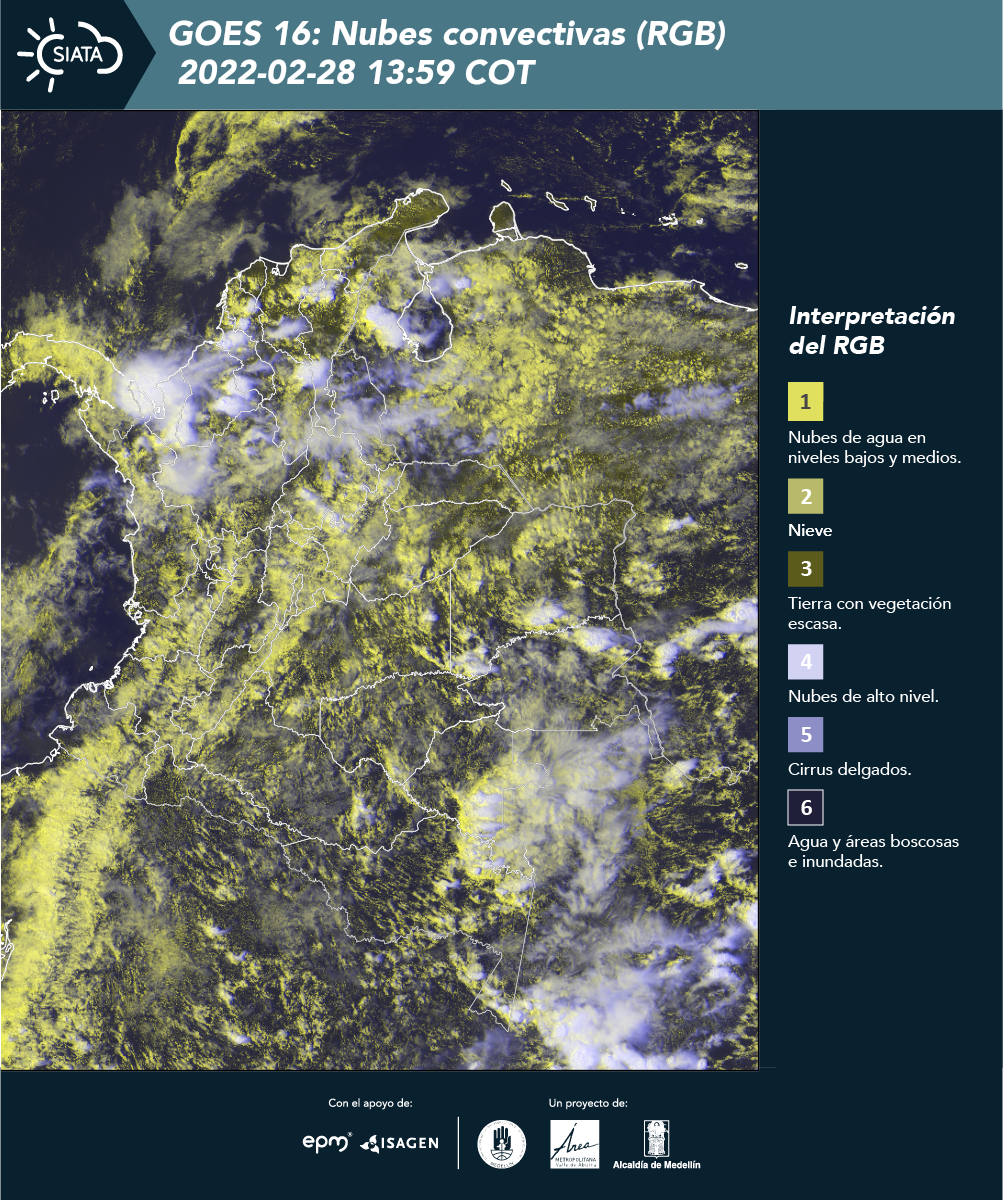The width and height of the screenshot is (1003, 1200).
Task: Click the "Nubes de agua en niveles bajos y medios." label
Action: click(x=875, y=447)
